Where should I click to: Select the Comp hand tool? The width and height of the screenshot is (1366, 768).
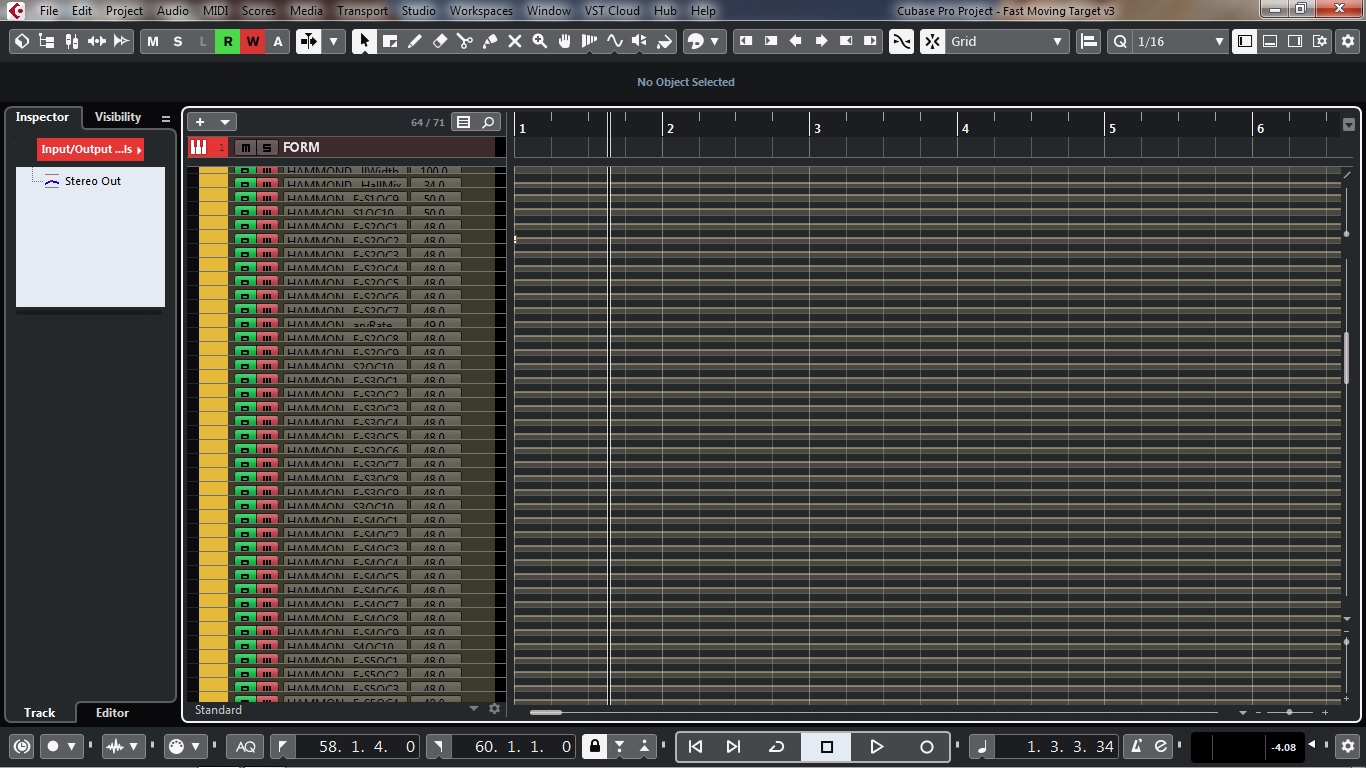coord(565,41)
